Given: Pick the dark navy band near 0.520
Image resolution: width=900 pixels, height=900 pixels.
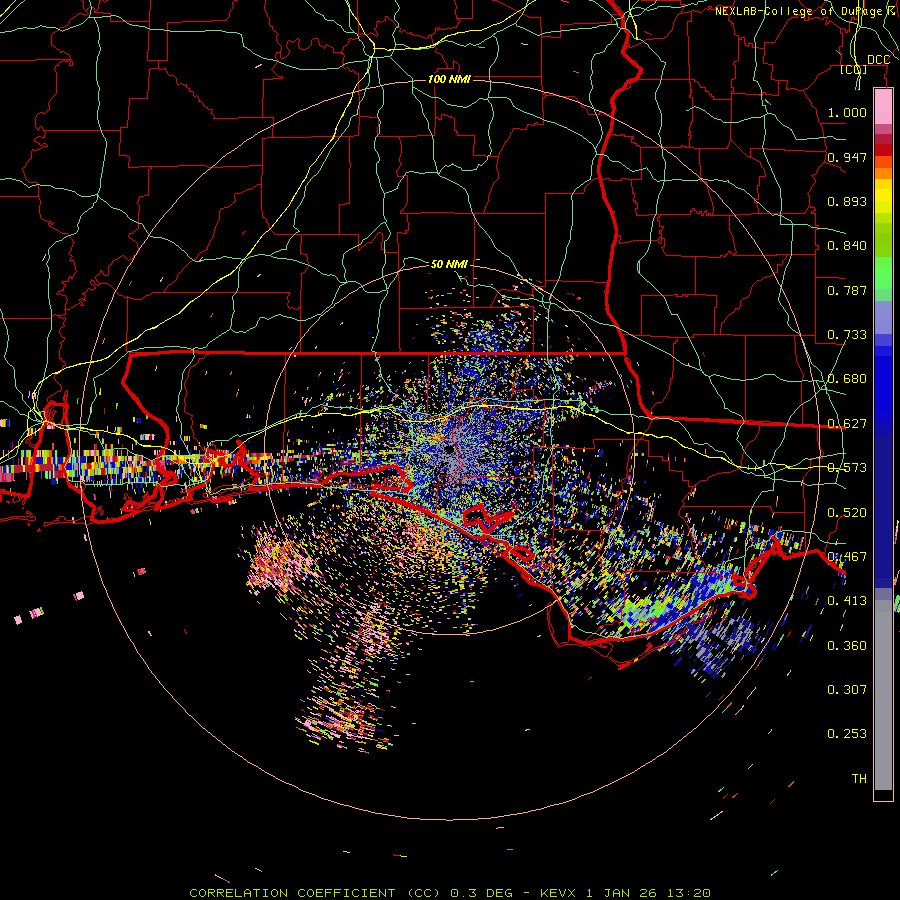Looking at the screenshot, I should point(883,505).
